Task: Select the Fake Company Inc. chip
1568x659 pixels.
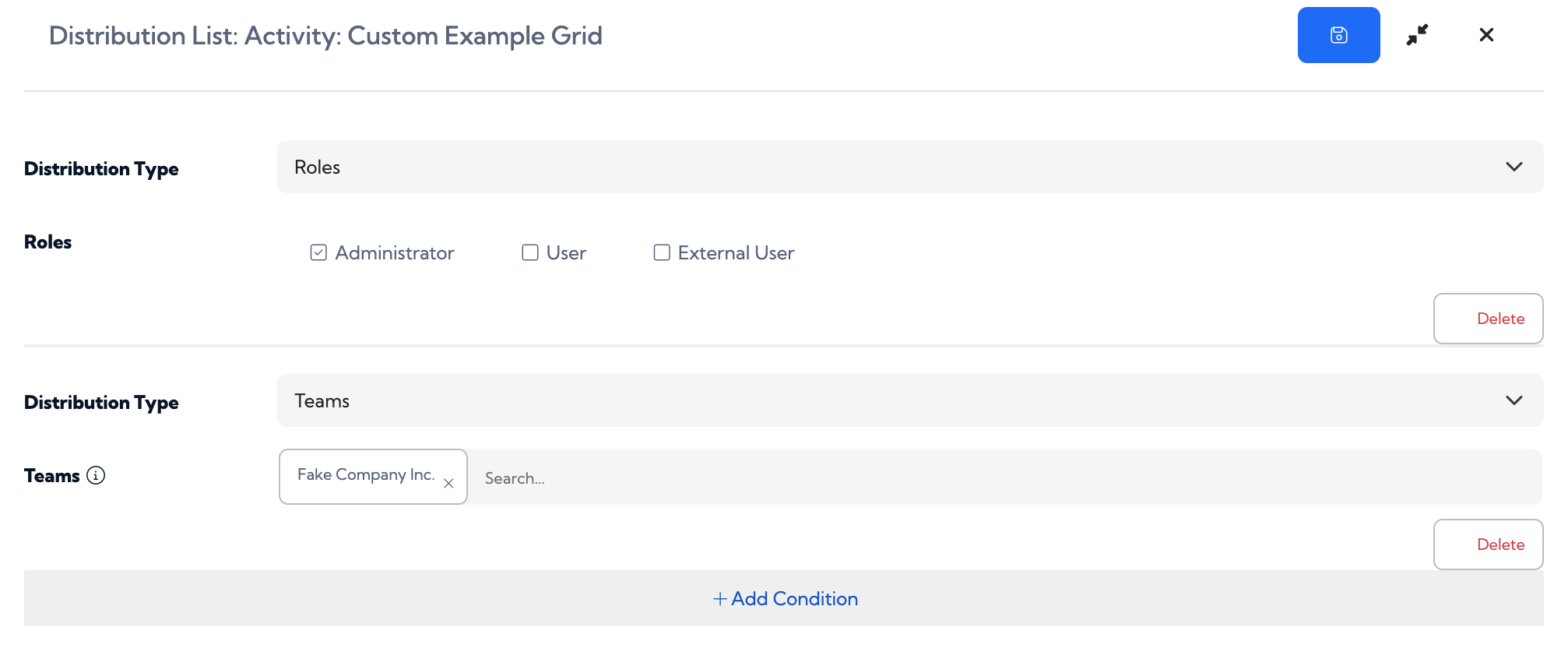Action: [365, 474]
